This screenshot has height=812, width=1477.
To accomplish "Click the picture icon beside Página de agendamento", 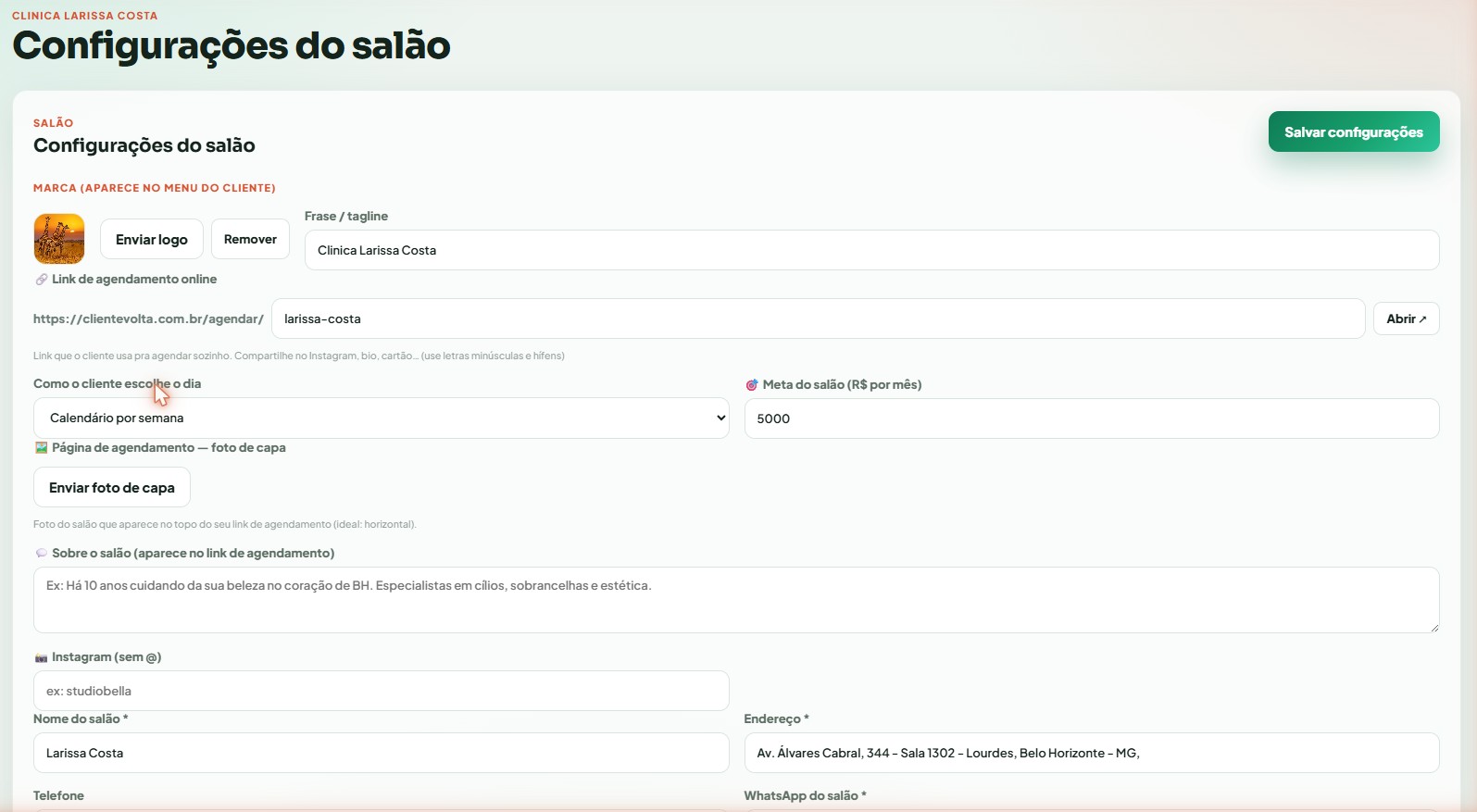I will (41, 447).
